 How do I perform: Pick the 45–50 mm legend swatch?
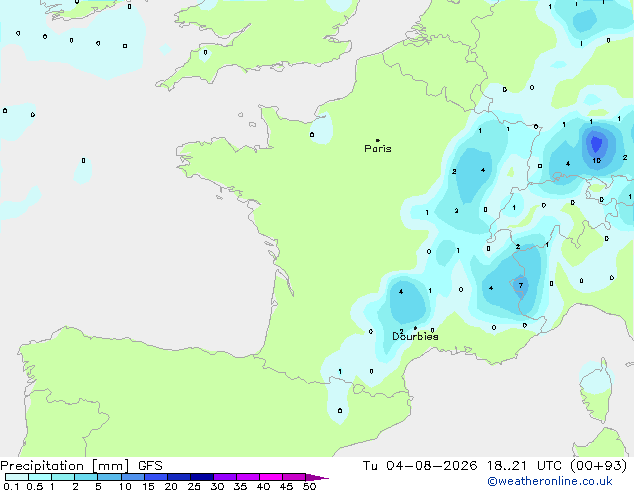click(294, 477)
